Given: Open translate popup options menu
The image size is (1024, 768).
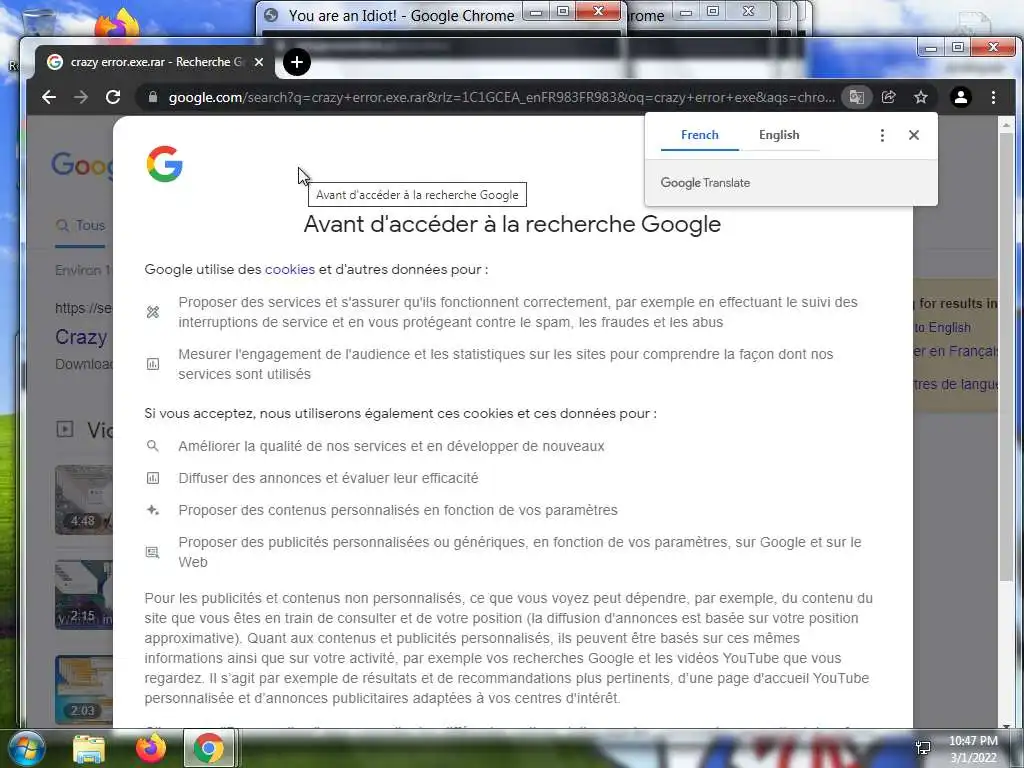Looking at the screenshot, I should pos(882,135).
